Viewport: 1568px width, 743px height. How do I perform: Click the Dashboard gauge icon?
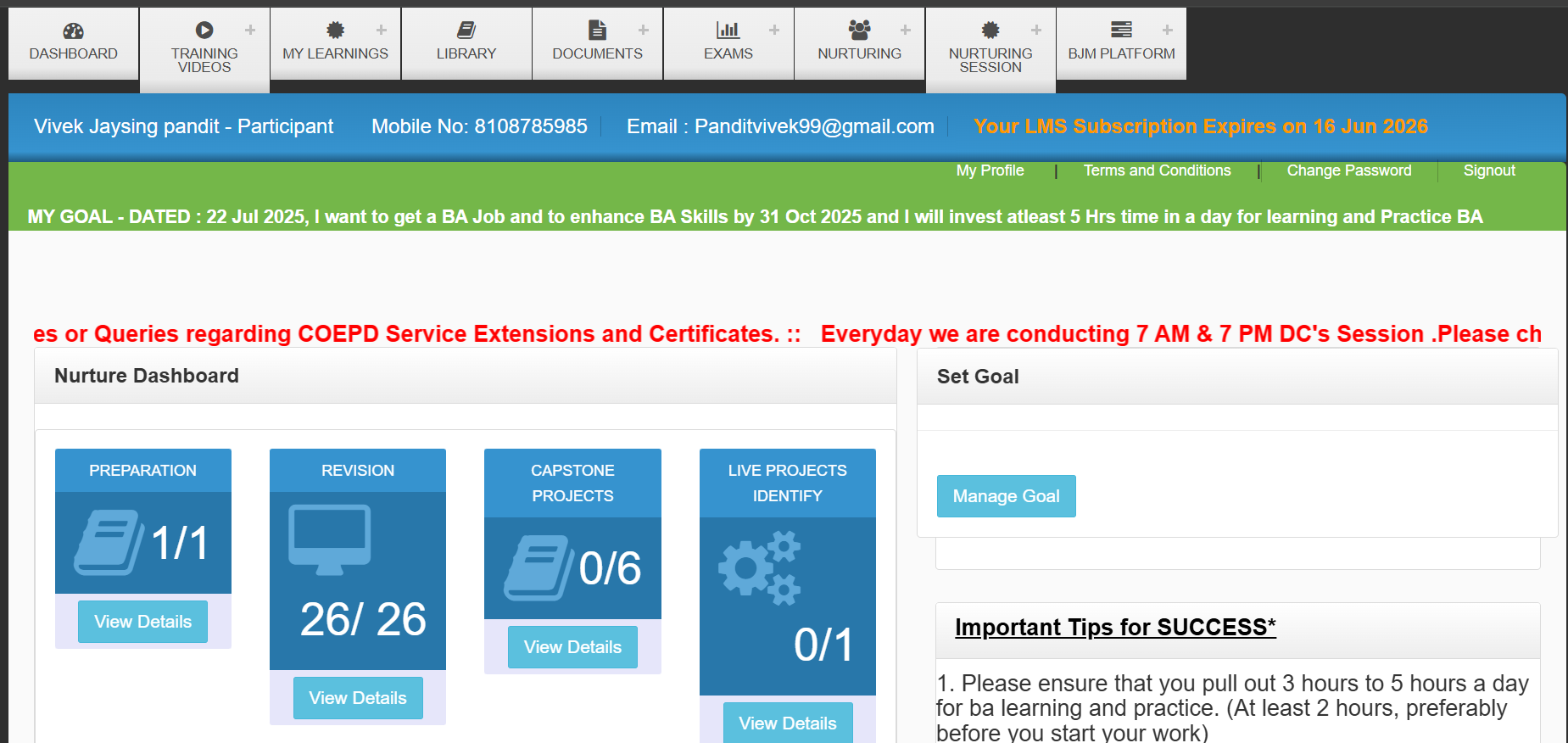click(x=73, y=31)
